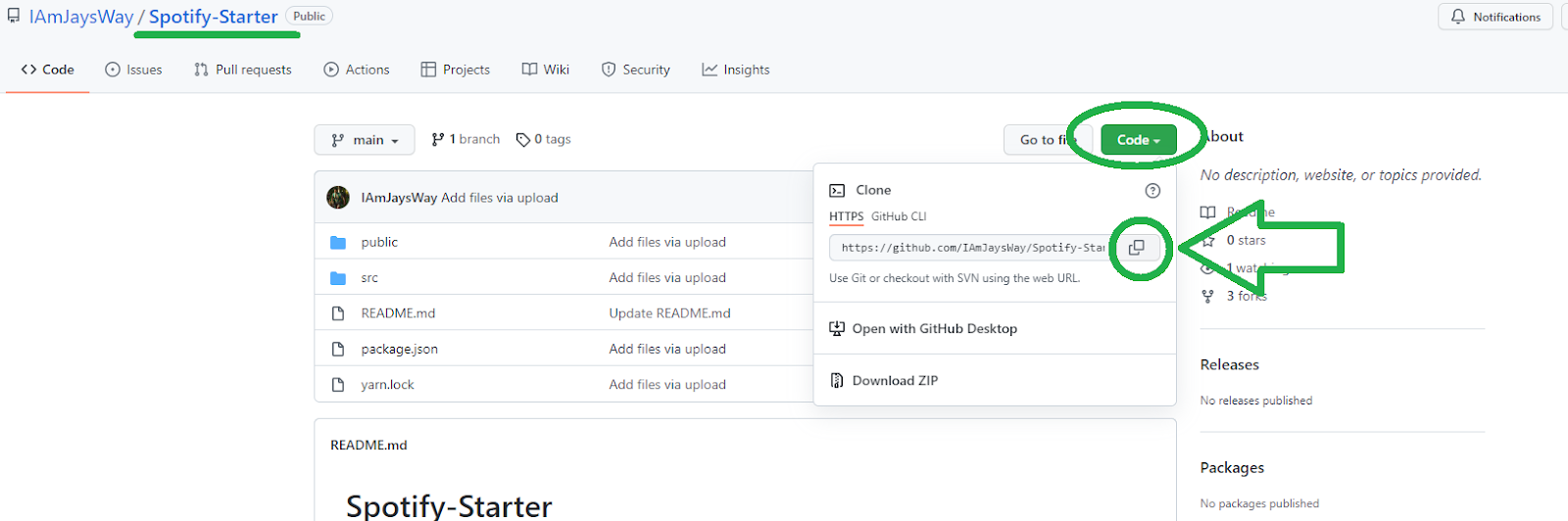Click the README.md file icon
Image resolution: width=1568 pixels, height=521 pixels.
pyautogui.click(x=338, y=313)
